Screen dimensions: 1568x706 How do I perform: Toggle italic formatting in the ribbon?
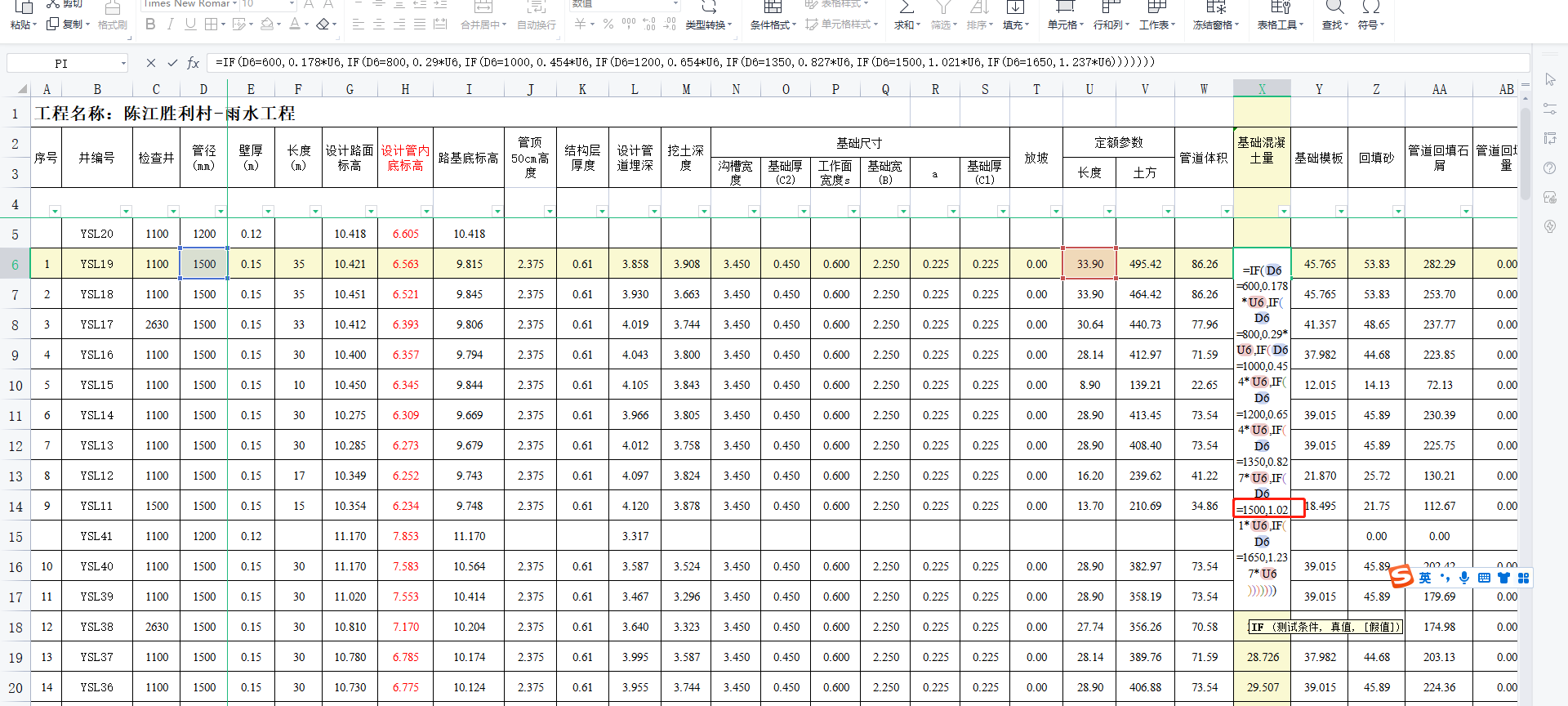click(170, 25)
